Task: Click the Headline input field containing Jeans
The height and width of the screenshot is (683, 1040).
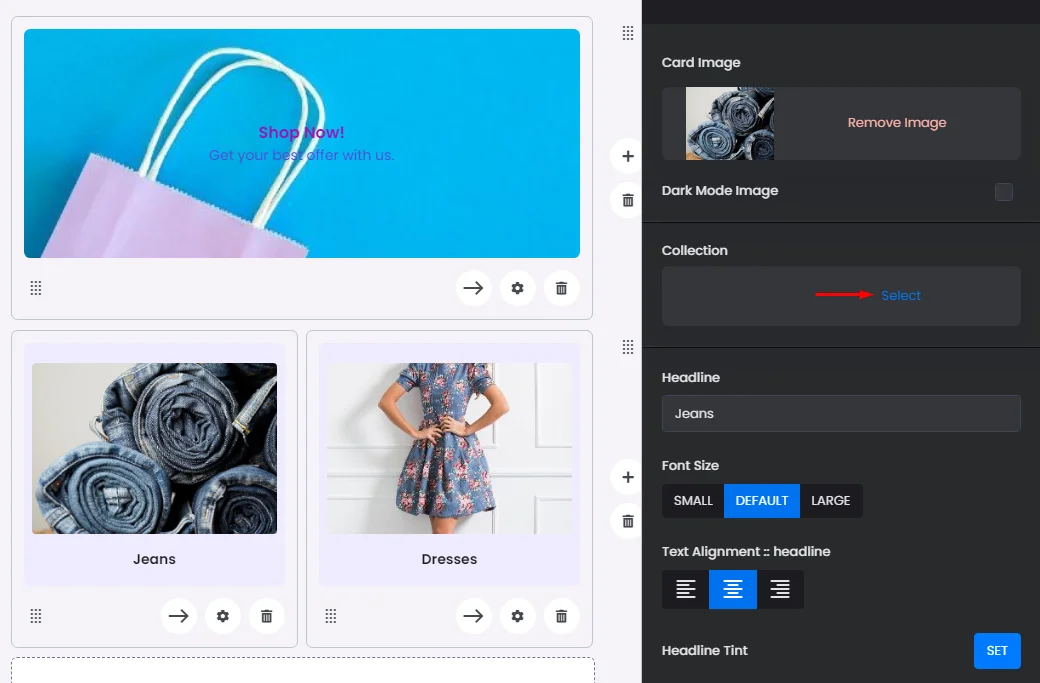Action: (x=840, y=413)
